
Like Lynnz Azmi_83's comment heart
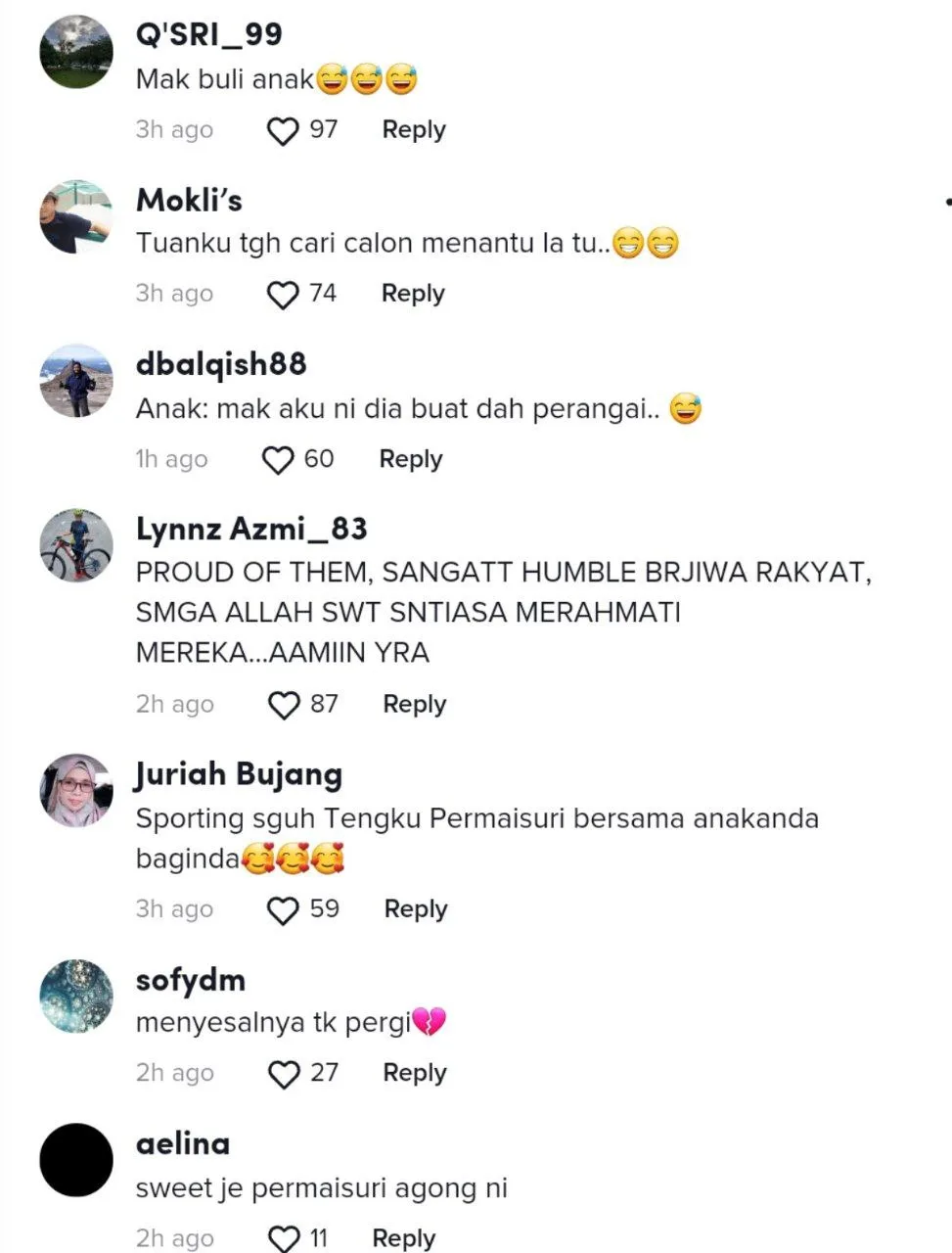[284, 705]
